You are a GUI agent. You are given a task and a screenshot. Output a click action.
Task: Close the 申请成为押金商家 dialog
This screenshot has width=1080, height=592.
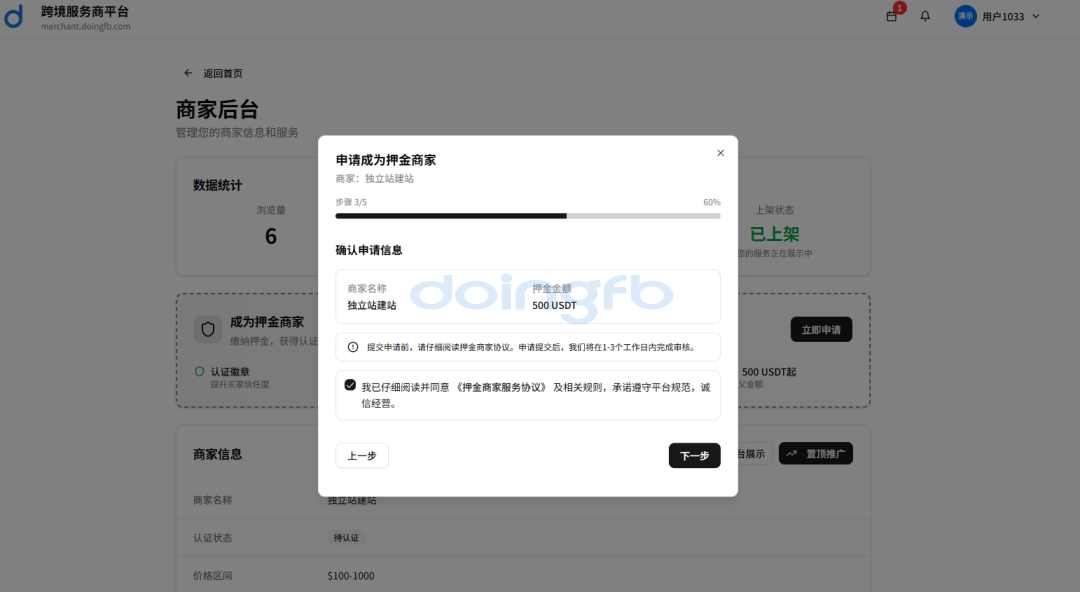pos(720,153)
